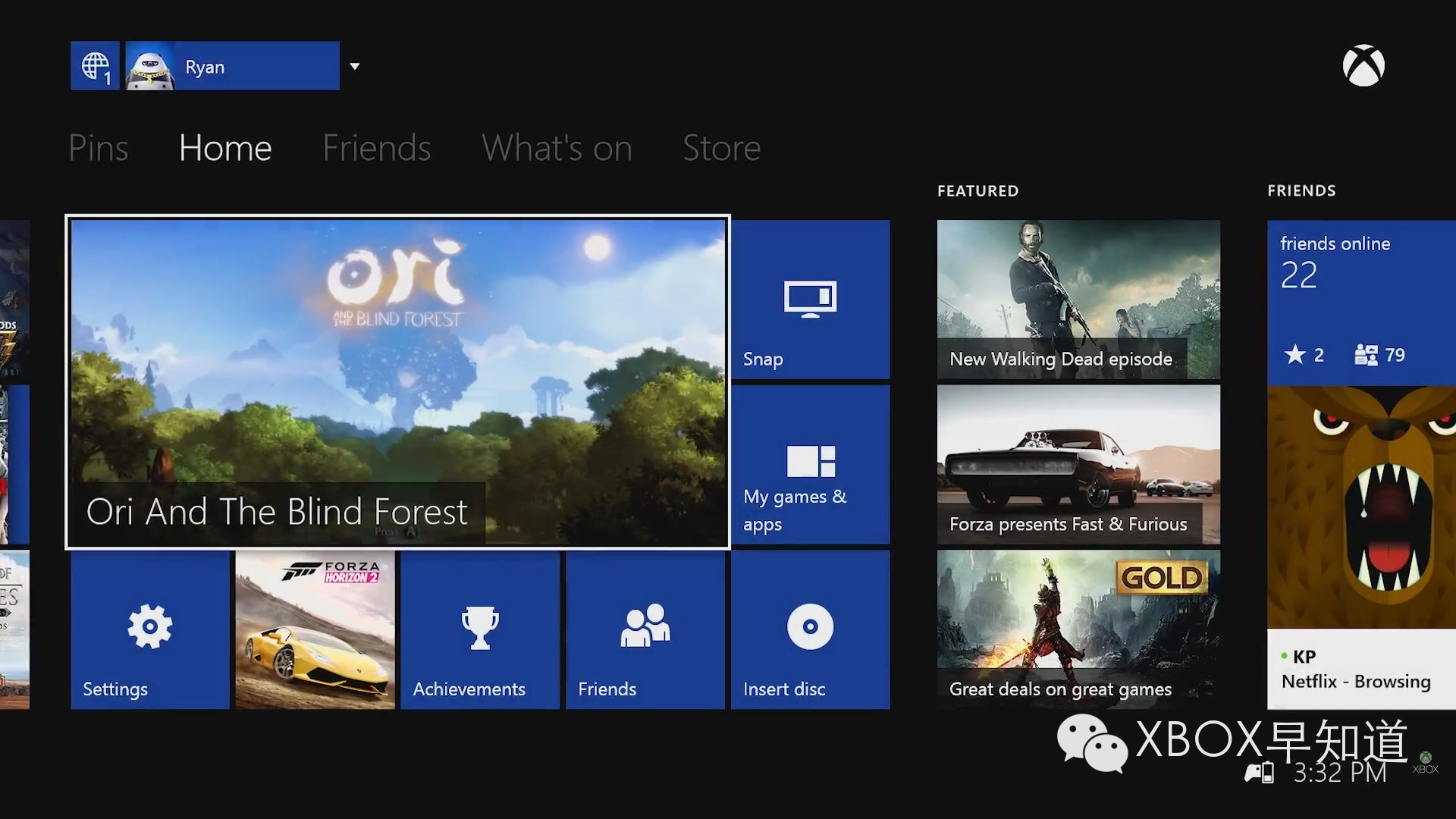This screenshot has width=1456, height=819.
Task: Open the Friends people tile
Action: (645, 629)
